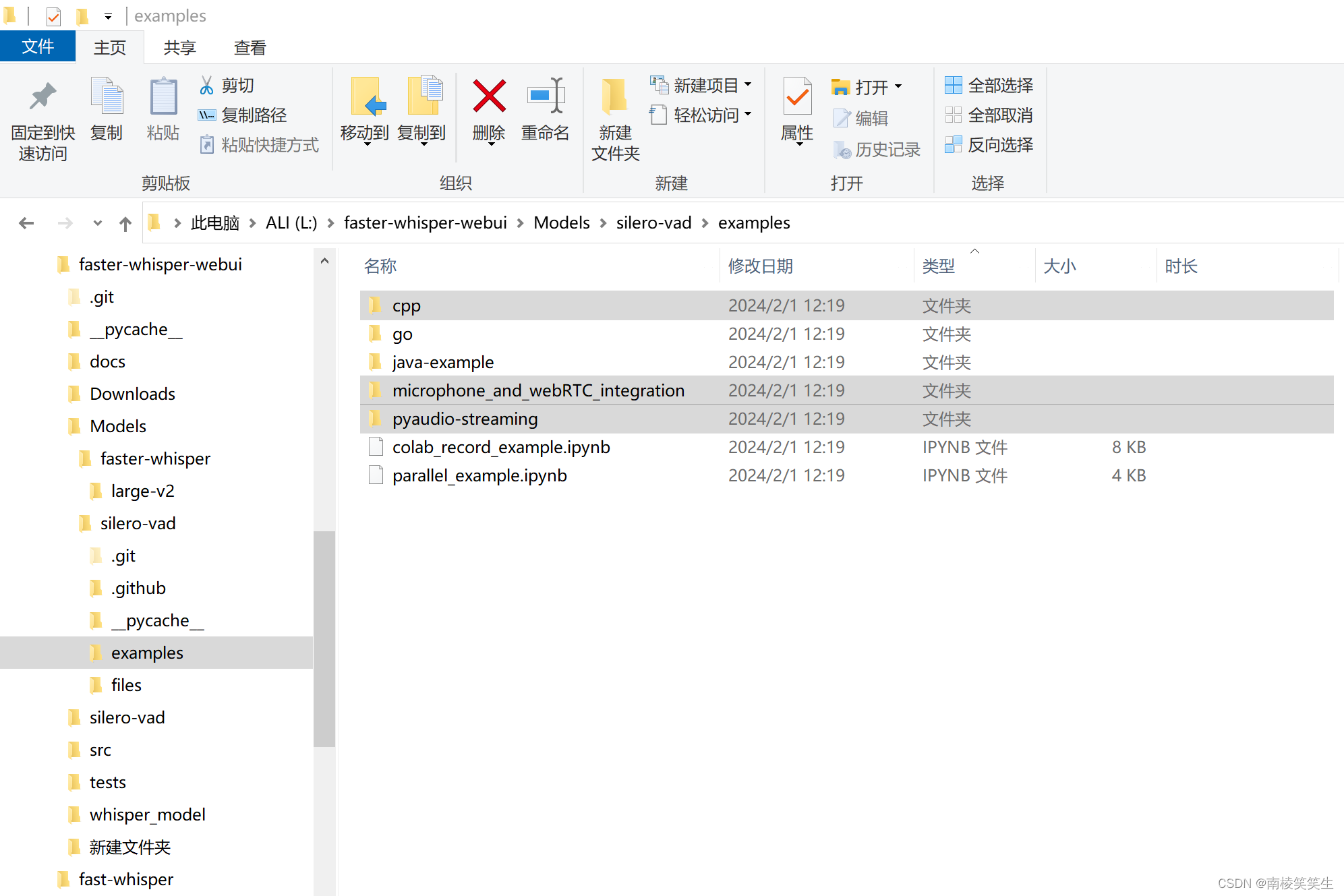Click the Properties checkmark icon

click(x=797, y=96)
